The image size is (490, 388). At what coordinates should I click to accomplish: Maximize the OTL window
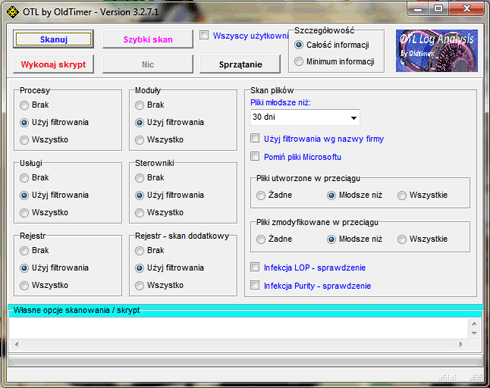(x=439, y=9)
